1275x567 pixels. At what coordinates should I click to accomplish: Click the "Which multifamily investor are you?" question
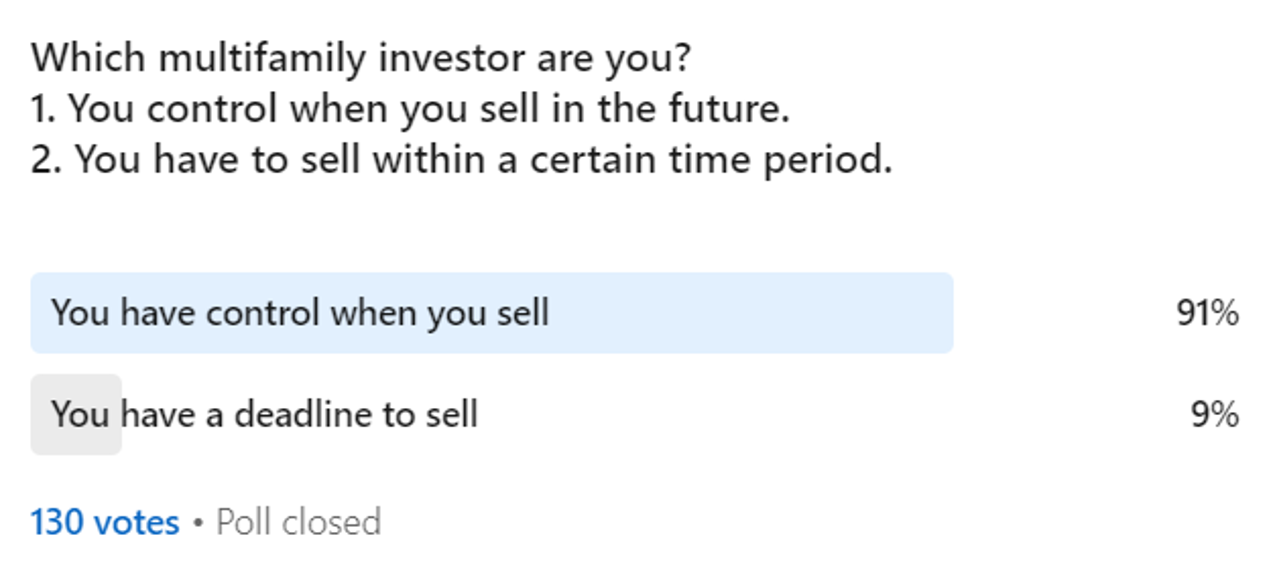pyautogui.click(x=360, y=58)
